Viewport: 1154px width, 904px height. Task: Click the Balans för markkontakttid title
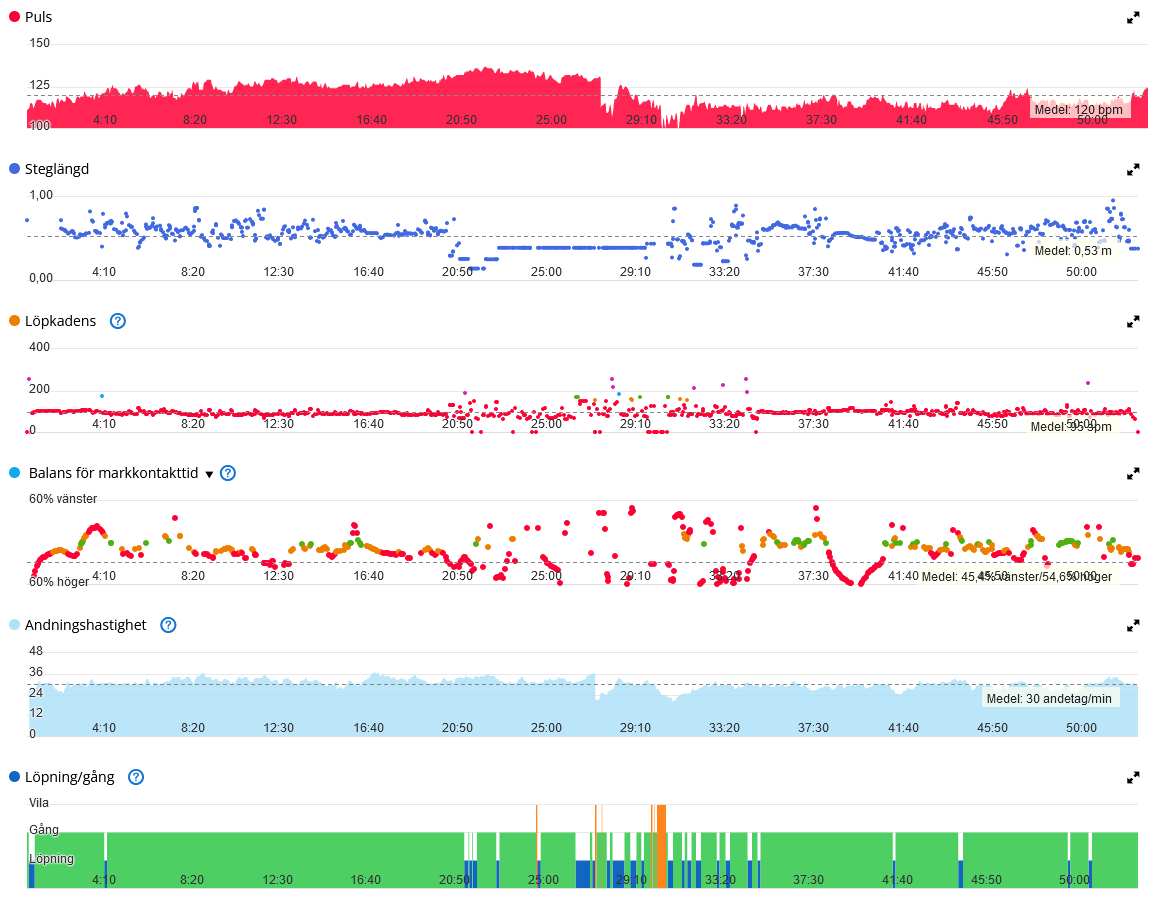(113, 473)
